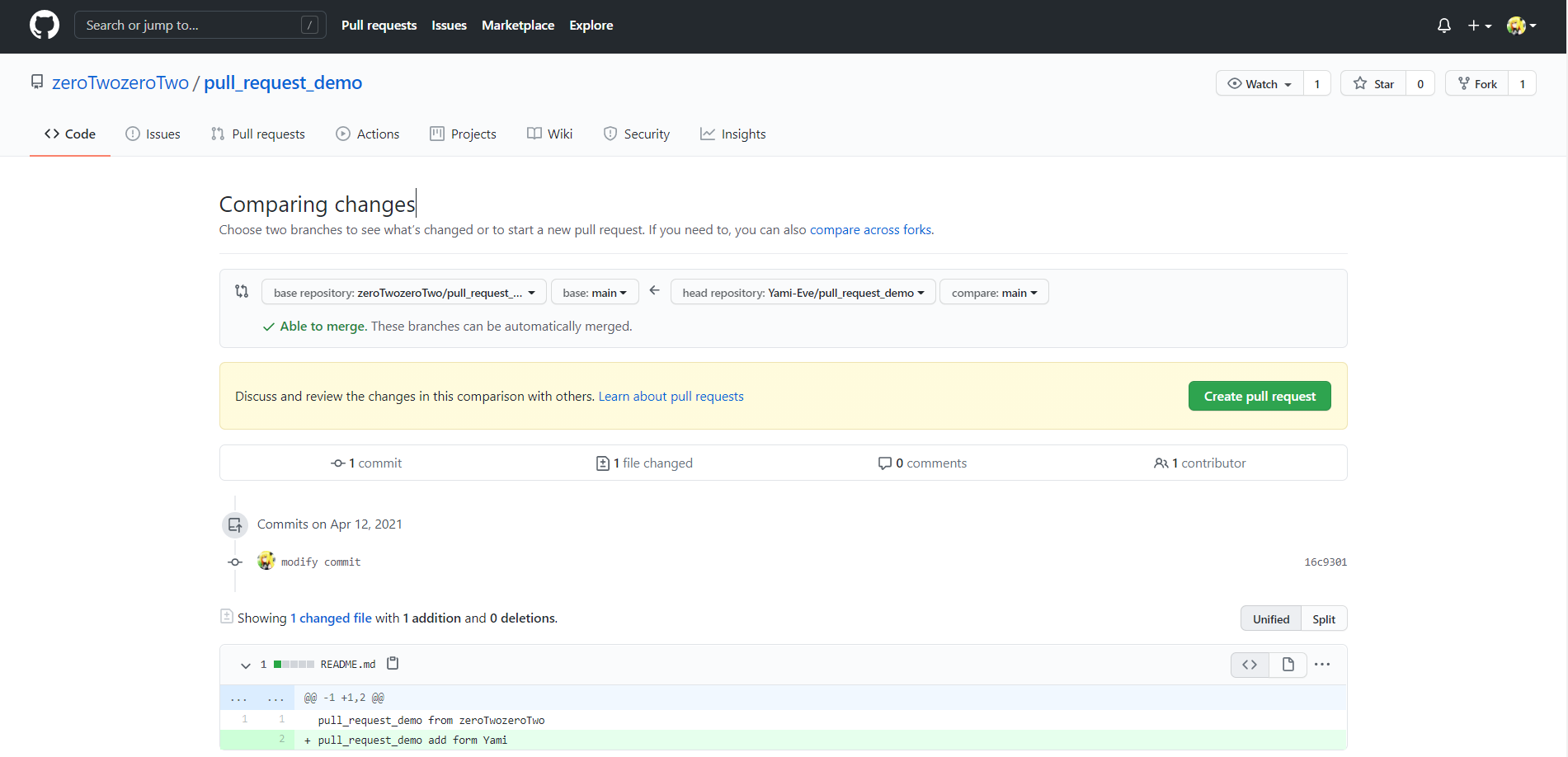Fork this repository
Image resolution: width=1568 pixels, height=757 pixels.
1477,83
